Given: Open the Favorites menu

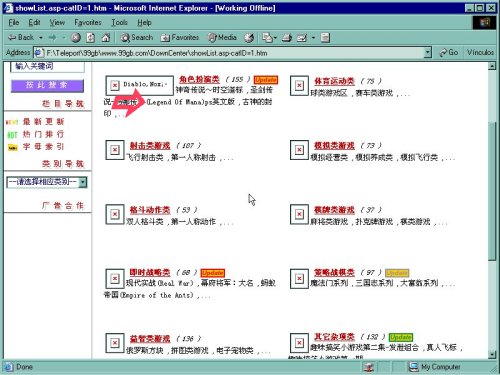Looking at the screenshot, I should (88, 22).
